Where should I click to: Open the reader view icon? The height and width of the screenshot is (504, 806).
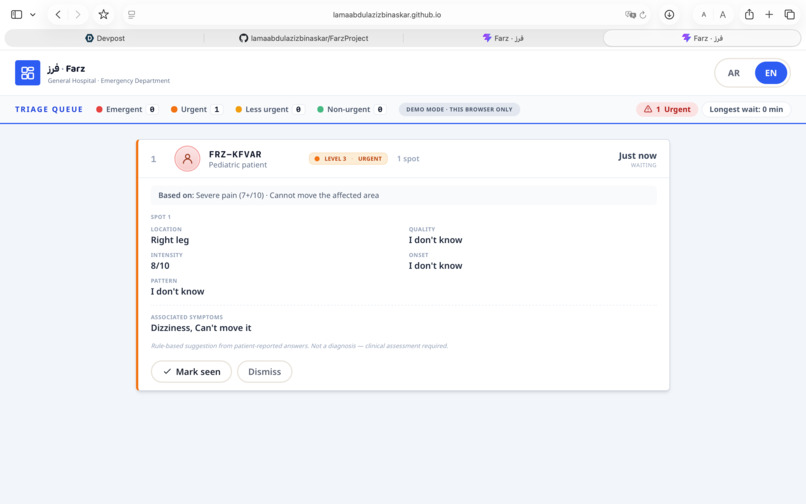click(132, 15)
